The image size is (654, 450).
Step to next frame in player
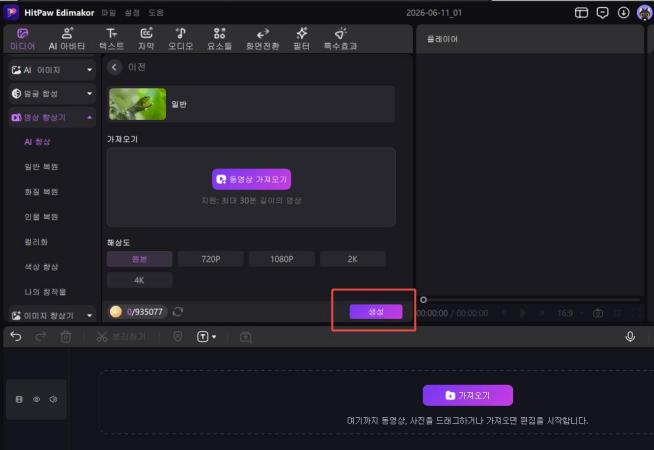point(541,313)
